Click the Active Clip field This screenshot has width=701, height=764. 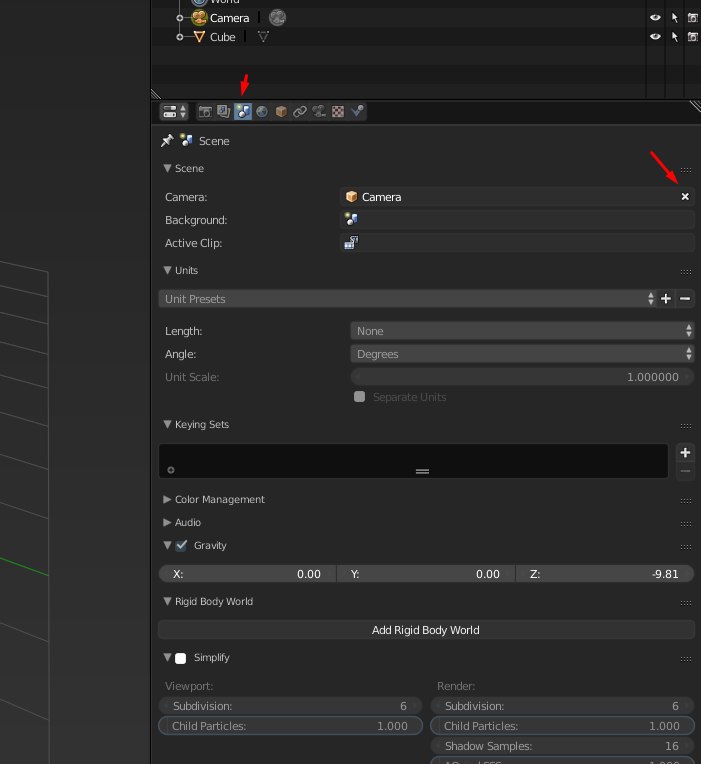(517, 243)
